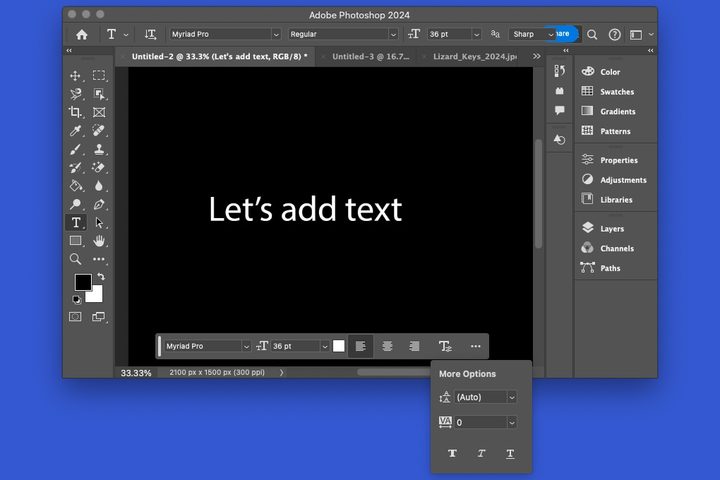Select the Path Selection tool

click(99, 223)
